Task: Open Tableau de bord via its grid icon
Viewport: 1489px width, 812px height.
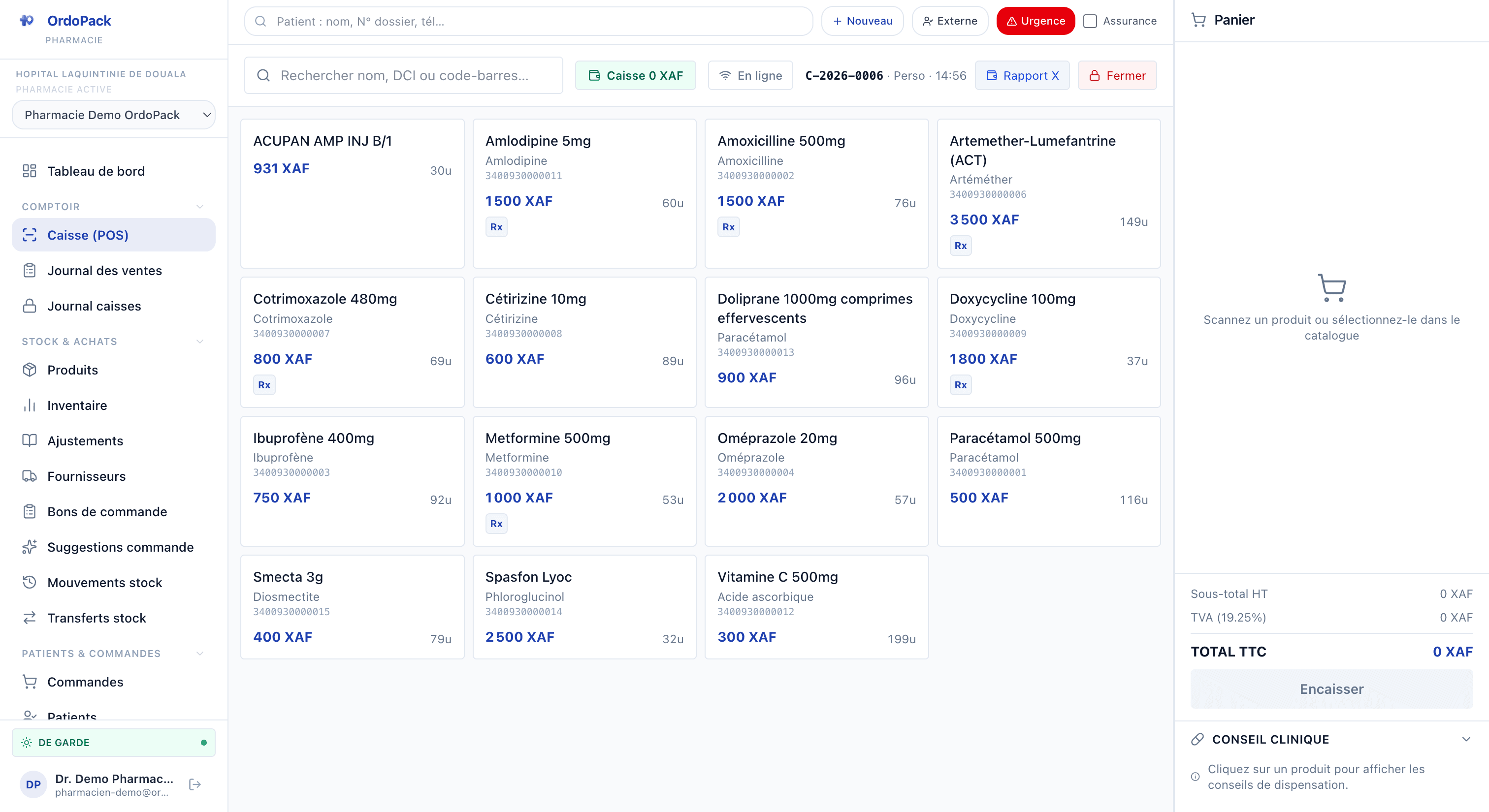Action: click(30, 171)
